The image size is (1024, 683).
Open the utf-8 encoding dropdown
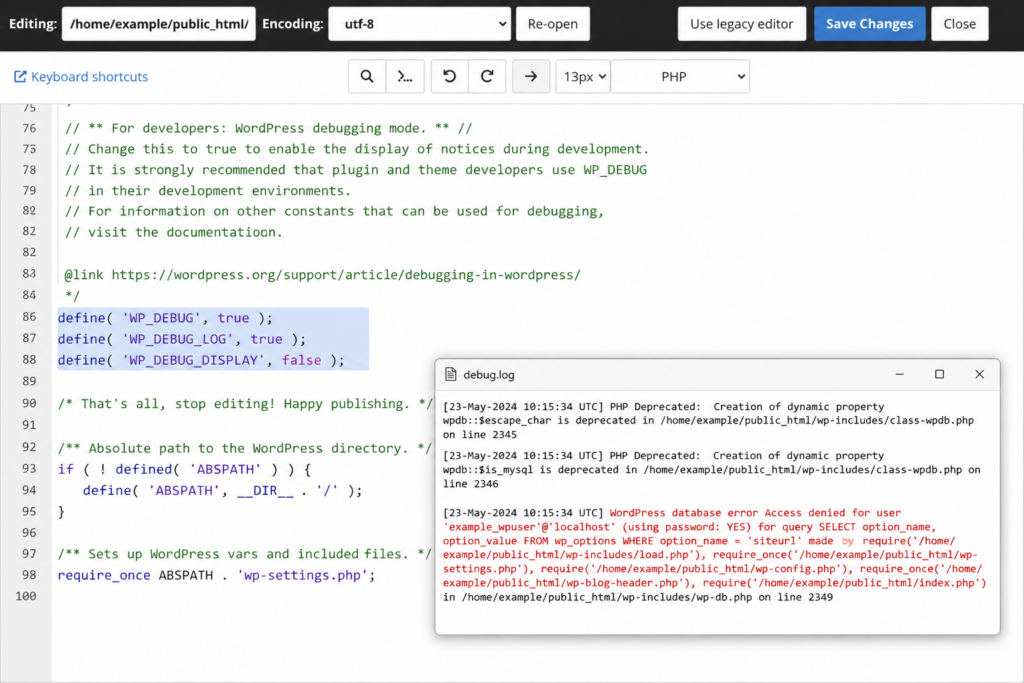click(419, 24)
